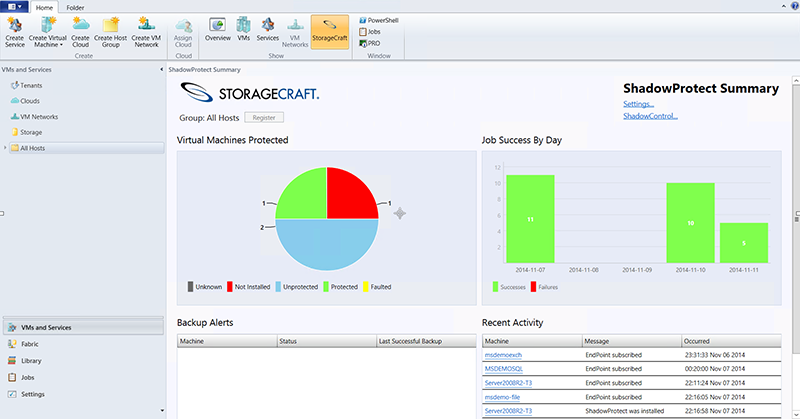Open the Fabric workspace

tap(23, 344)
